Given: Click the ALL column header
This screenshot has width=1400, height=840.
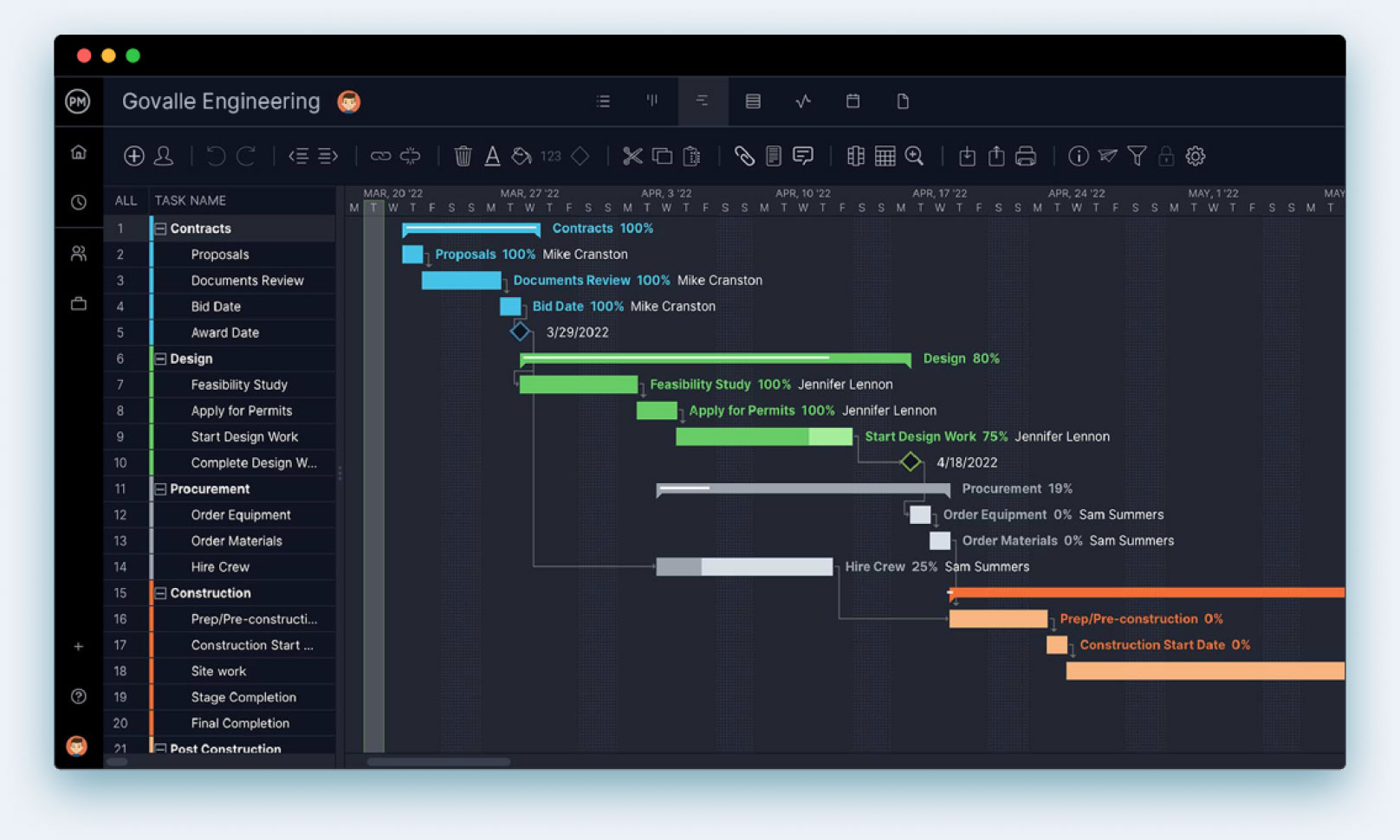Looking at the screenshot, I should click(126, 200).
